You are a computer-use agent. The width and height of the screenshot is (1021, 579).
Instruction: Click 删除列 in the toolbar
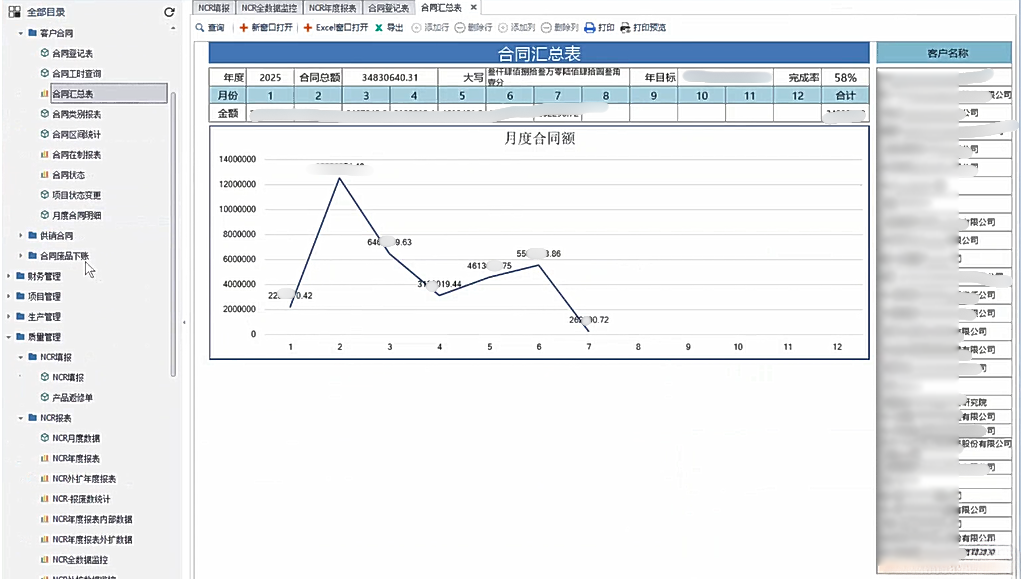click(560, 27)
